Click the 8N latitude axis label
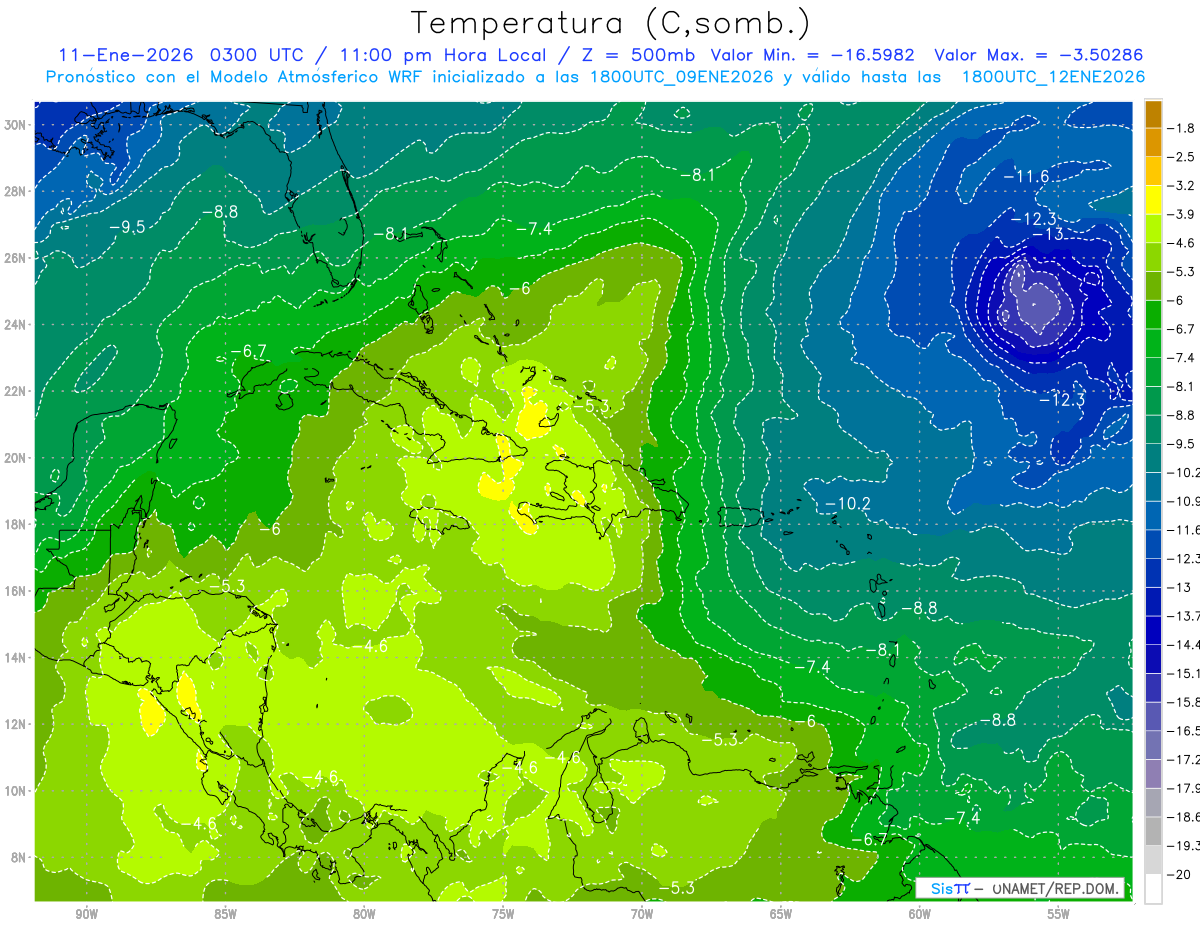 [x=19, y=858]
